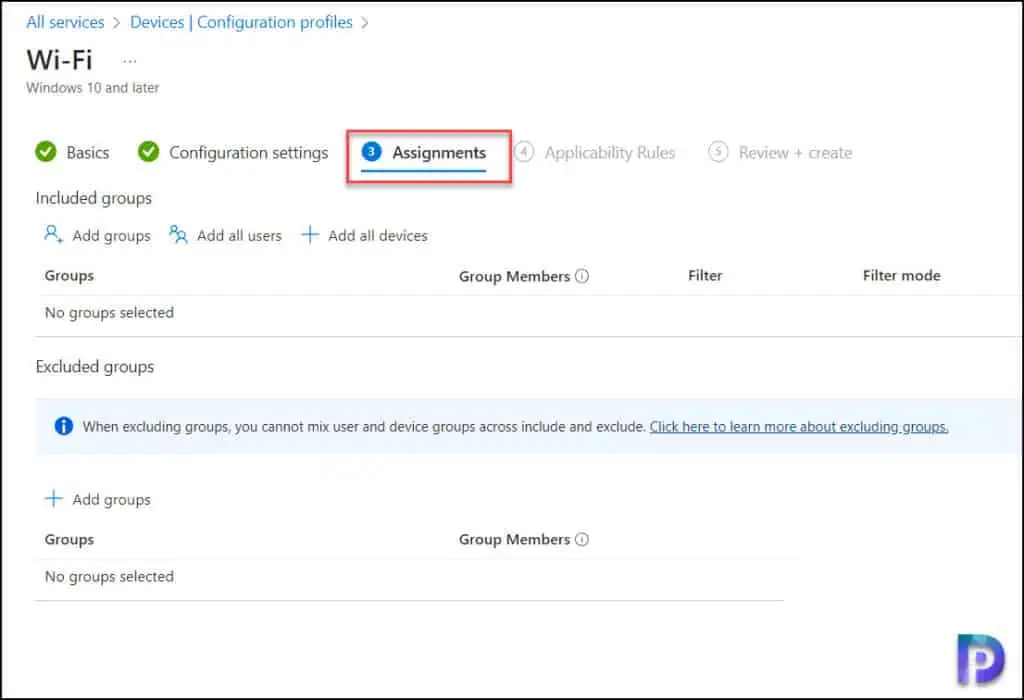Screen dimensions: 1024x700
Task: Click the Included groups section heading
Action: (93, 198)
